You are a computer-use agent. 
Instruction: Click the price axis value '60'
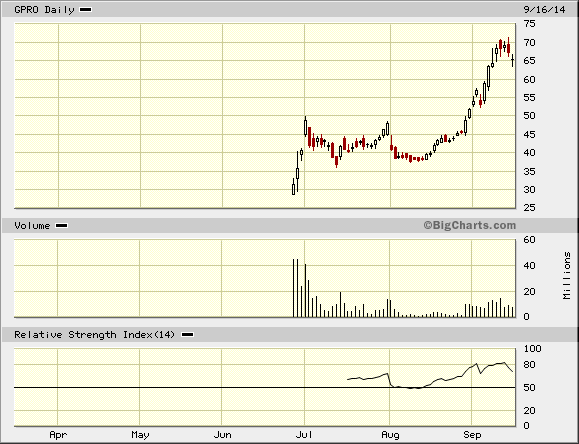pyautogui.click(x=530, y=79)
